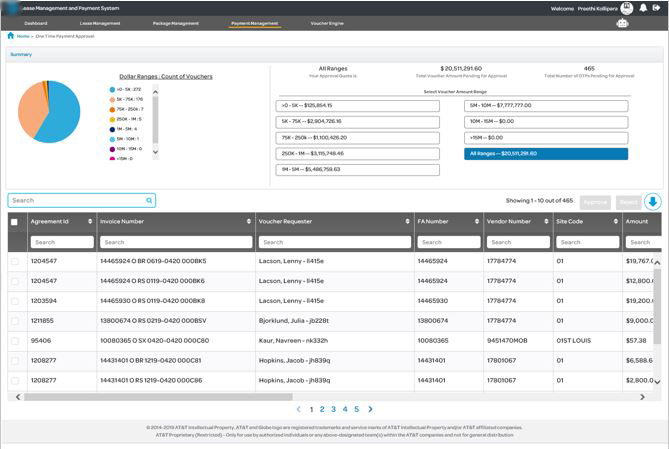Click legend scroll-down arrow
The width and height of the screenshot is (669, 449).
pos(155,152)
